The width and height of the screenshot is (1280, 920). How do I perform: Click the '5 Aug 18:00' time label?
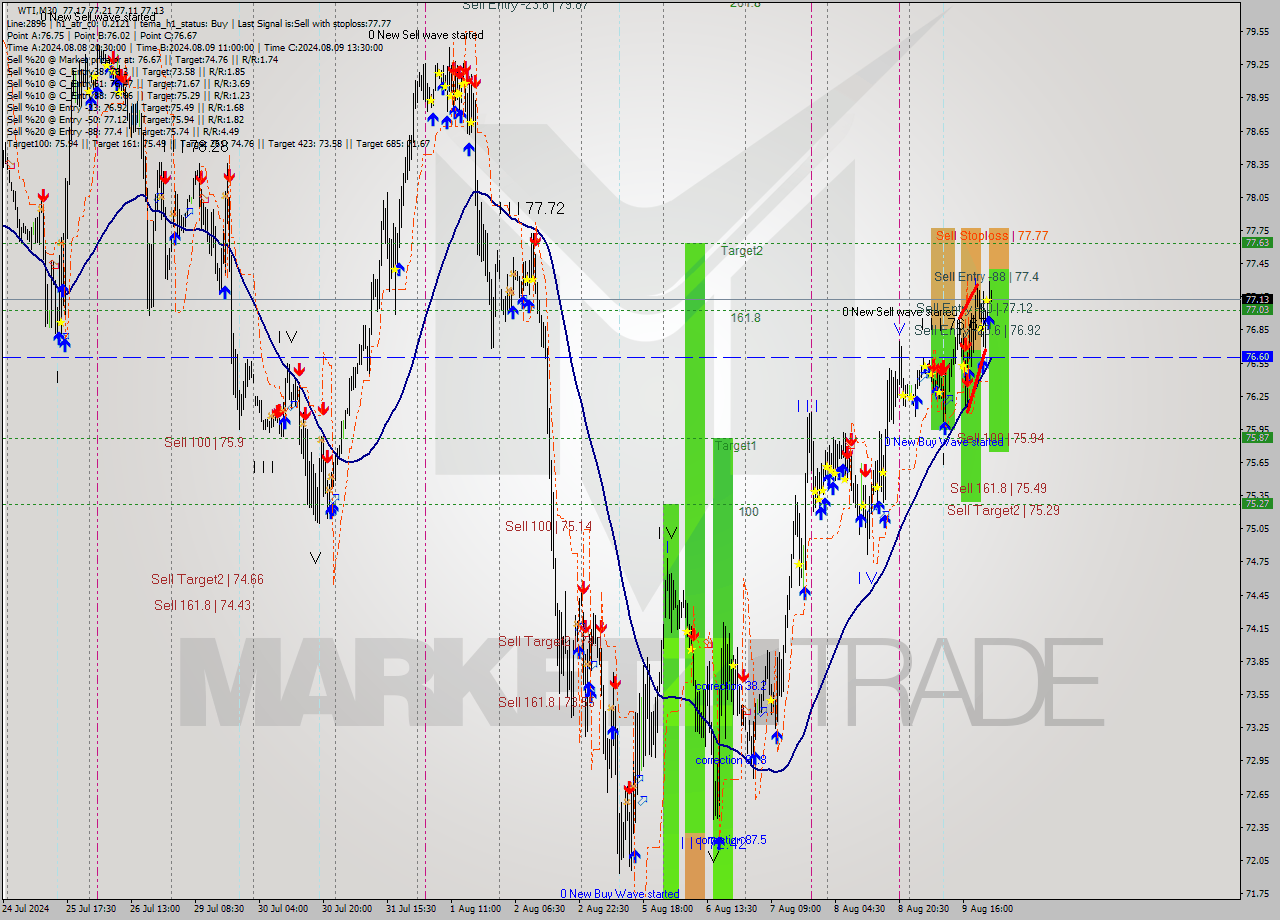coord(667,909)
